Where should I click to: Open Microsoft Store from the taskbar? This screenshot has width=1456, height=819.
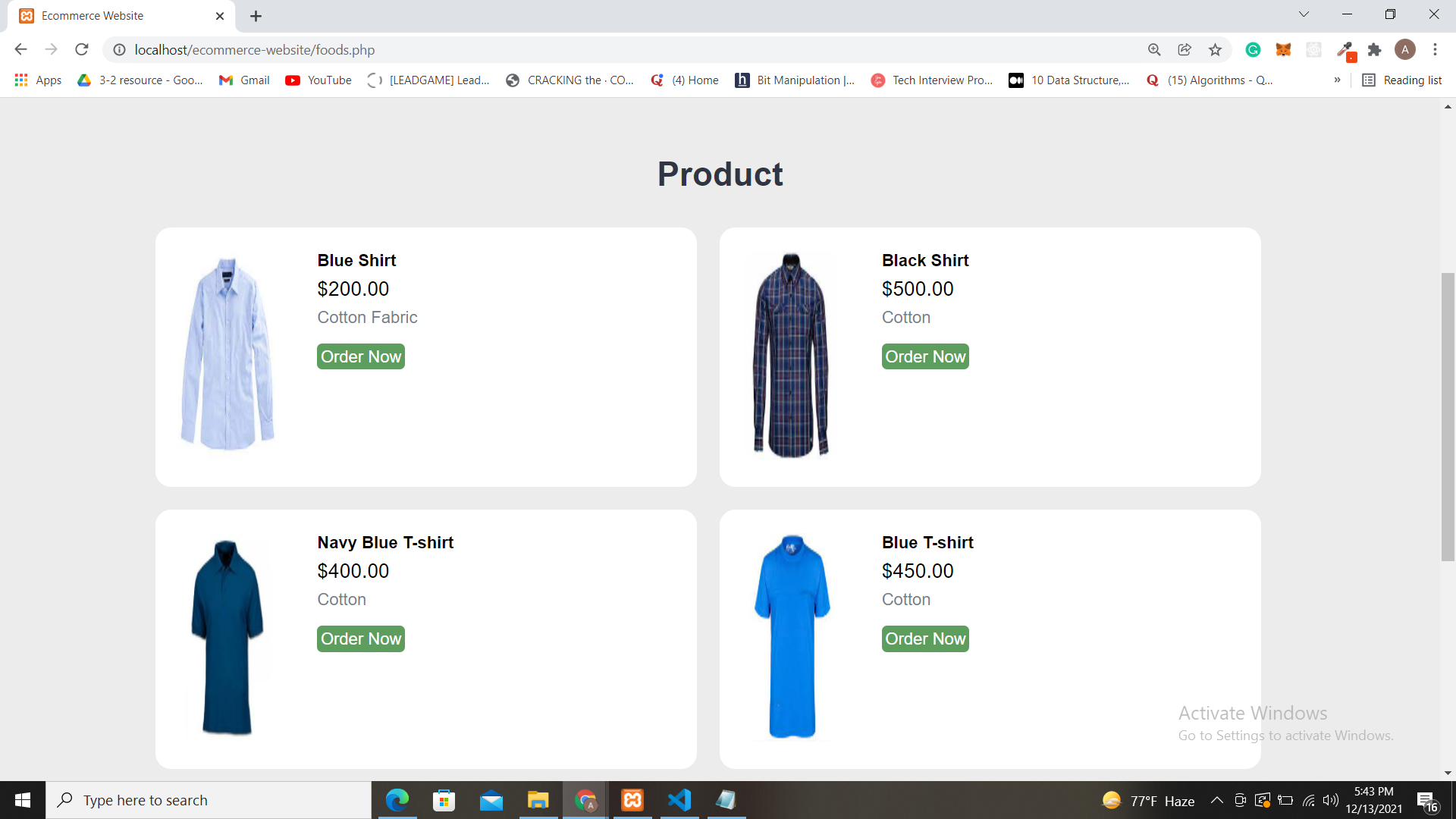coord(444,800)
